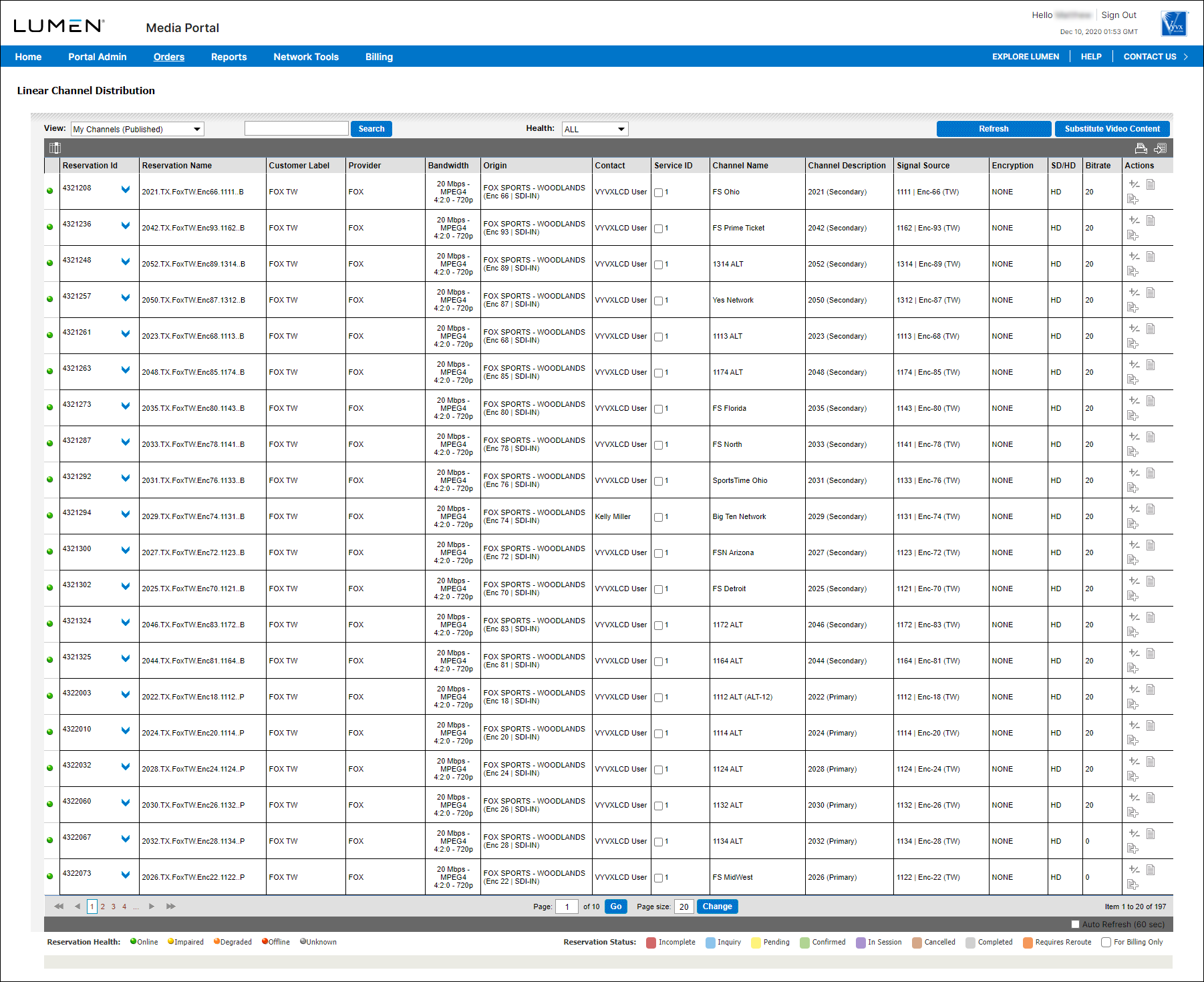Image resolution: width=1204 pixels, height=982 pixels.
Task: Expand the row chevron for reservation 4322067
Action: (126, 839)
